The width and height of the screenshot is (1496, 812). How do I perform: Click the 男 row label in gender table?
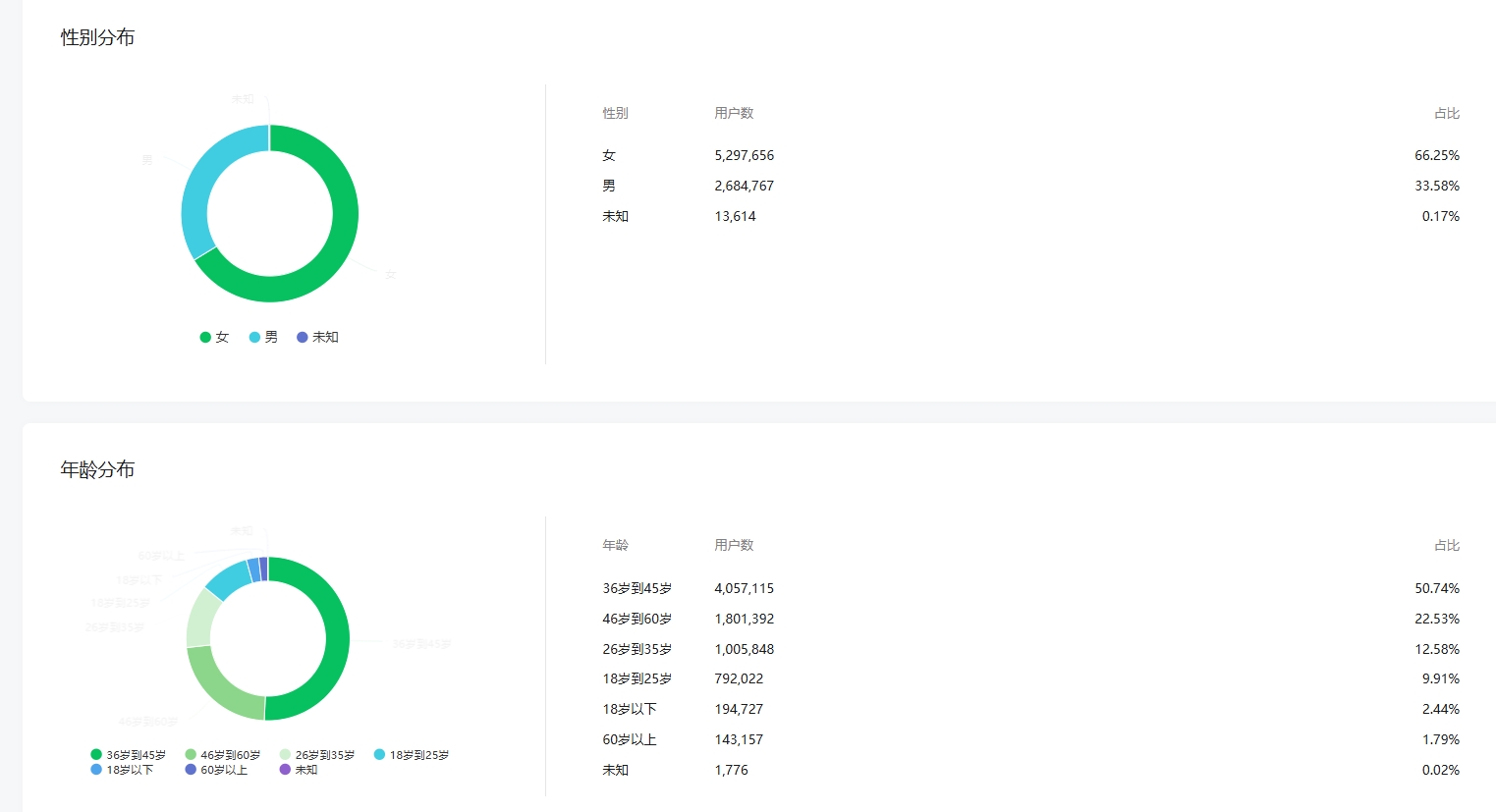609,186
